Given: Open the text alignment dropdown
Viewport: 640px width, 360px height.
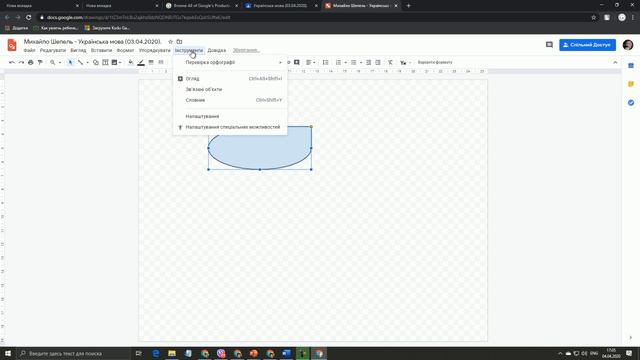Looking at the screenshot, I should pyautogui.click(x=311, y=62).
